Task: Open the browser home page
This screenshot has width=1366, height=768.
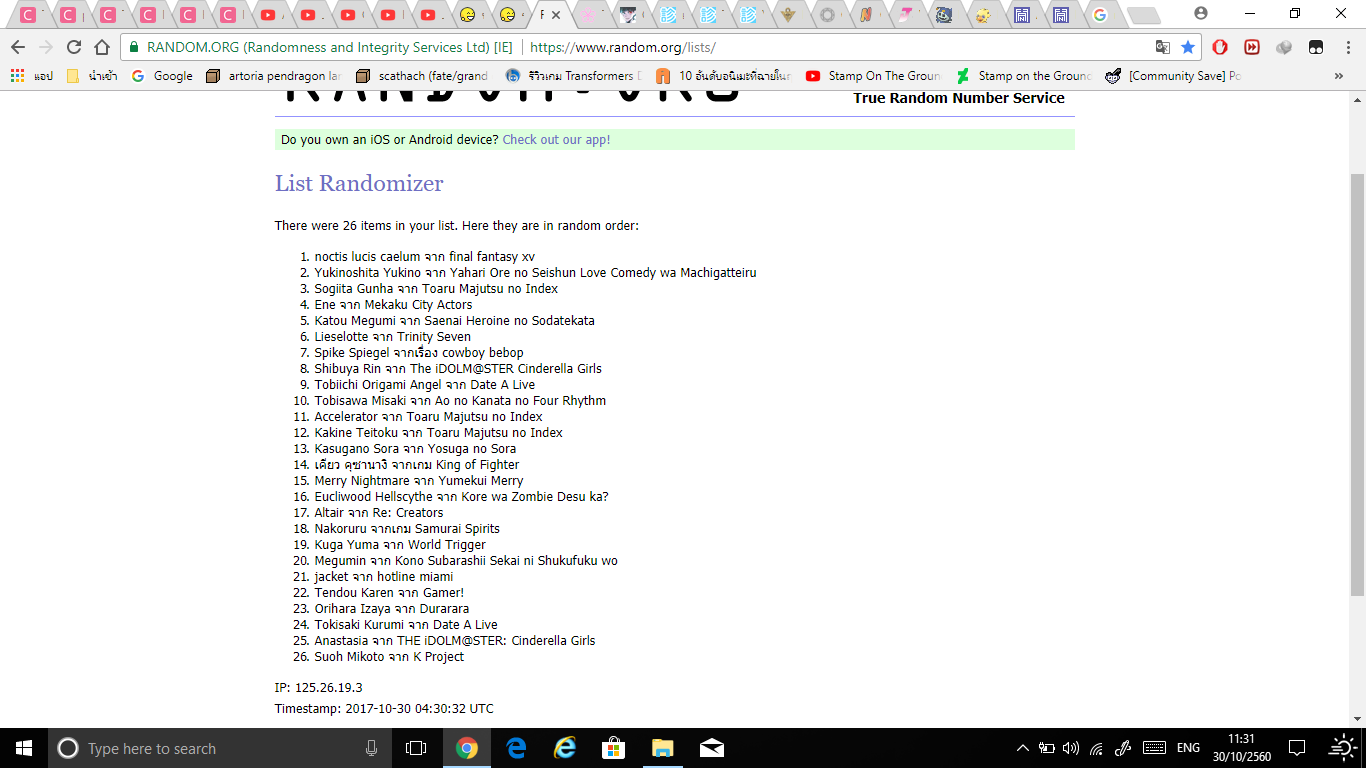Action: point(102,47)
